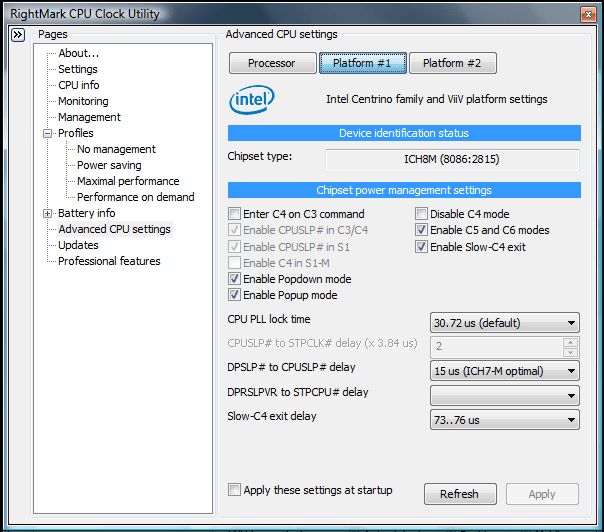This screenshot has height=532, width=604.
Task: Click the Refresh button
Action: pos(460,494)
